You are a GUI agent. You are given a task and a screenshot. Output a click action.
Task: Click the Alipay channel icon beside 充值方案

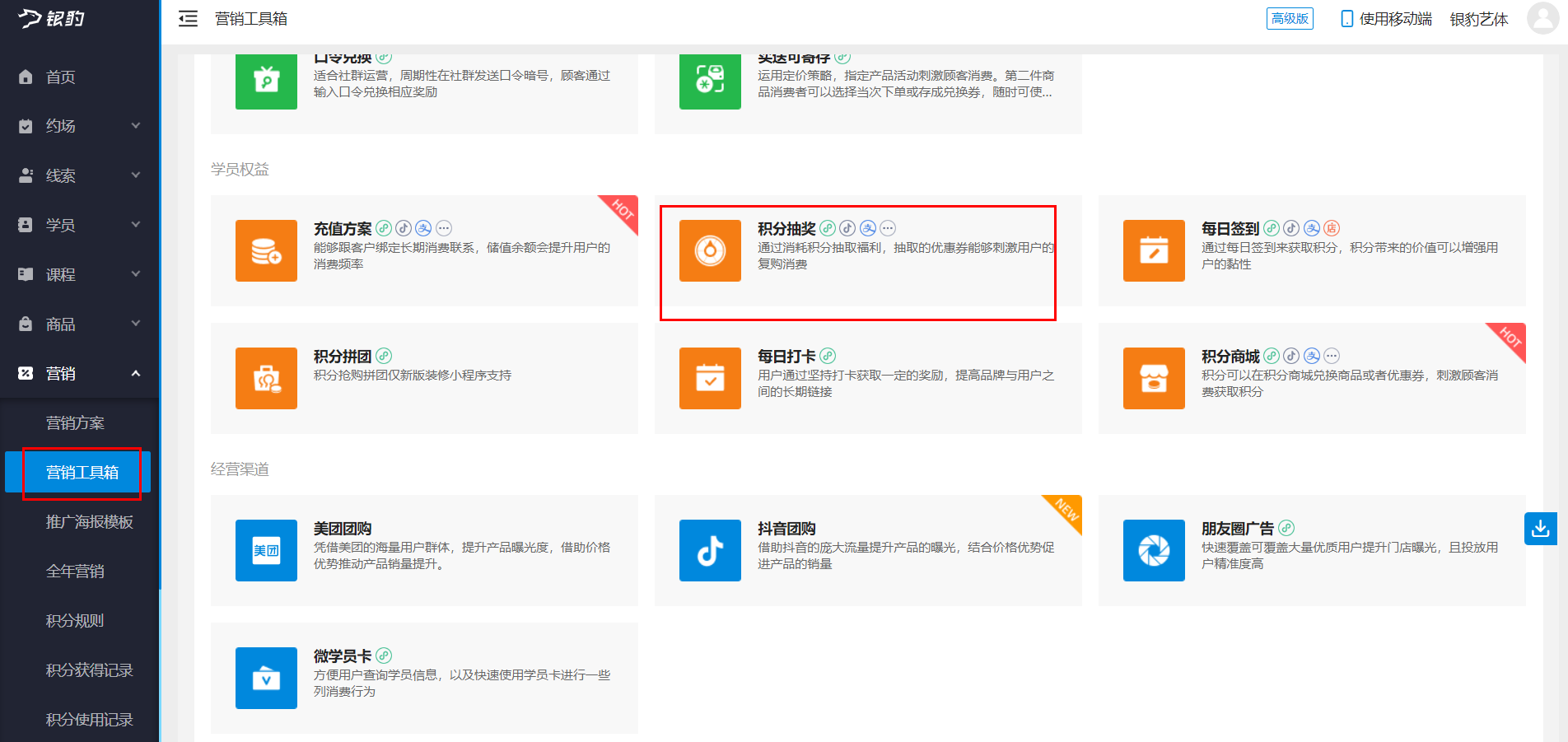[x=424, y=228]
